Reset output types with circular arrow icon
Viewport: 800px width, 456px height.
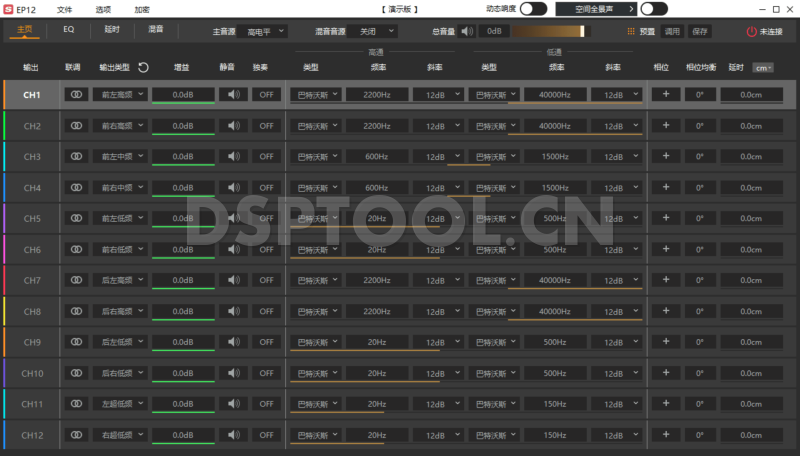(x=143, y=67)
